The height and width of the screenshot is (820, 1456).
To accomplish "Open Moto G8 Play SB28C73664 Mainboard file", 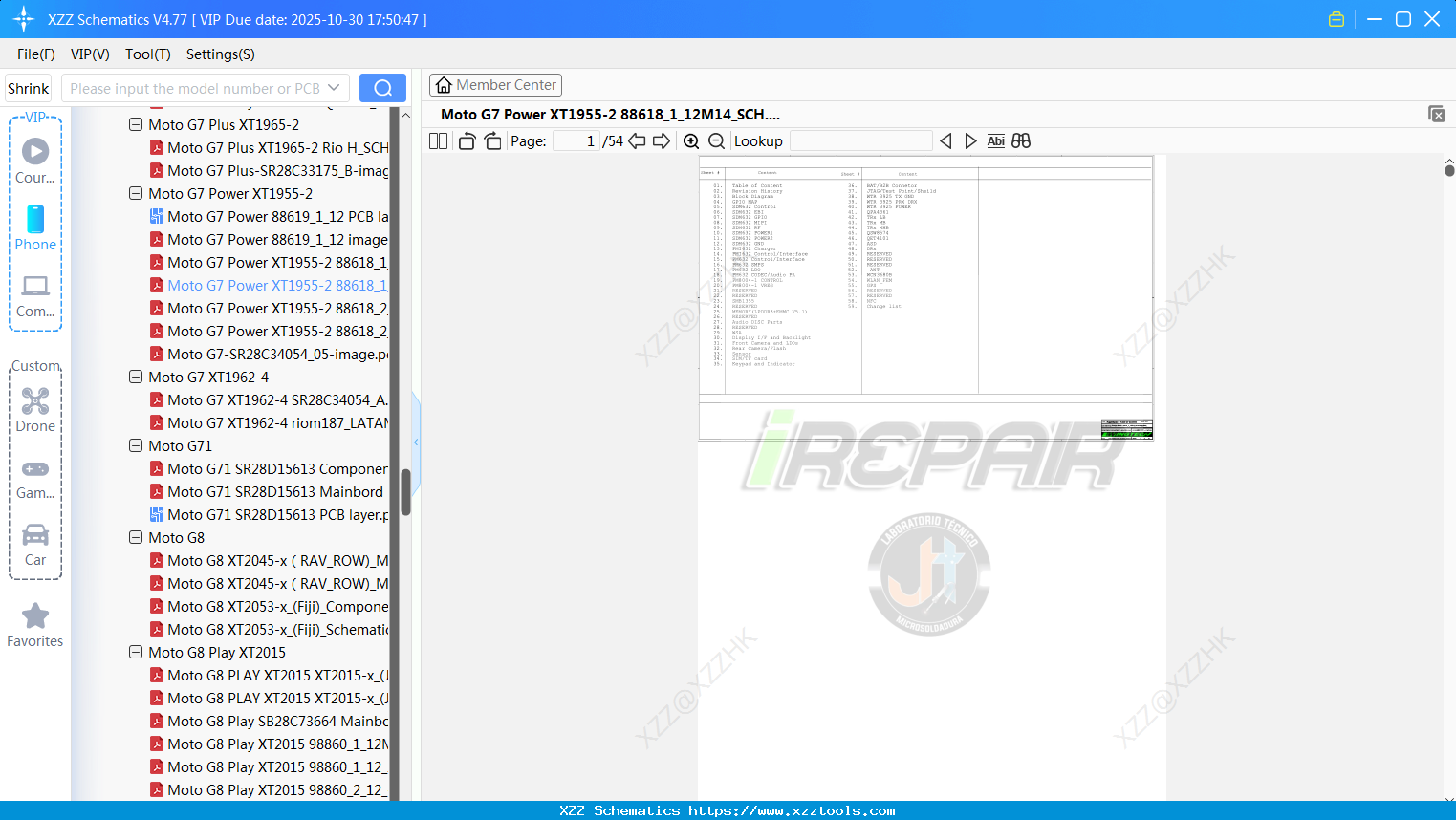I will click(x=269, y=722).
